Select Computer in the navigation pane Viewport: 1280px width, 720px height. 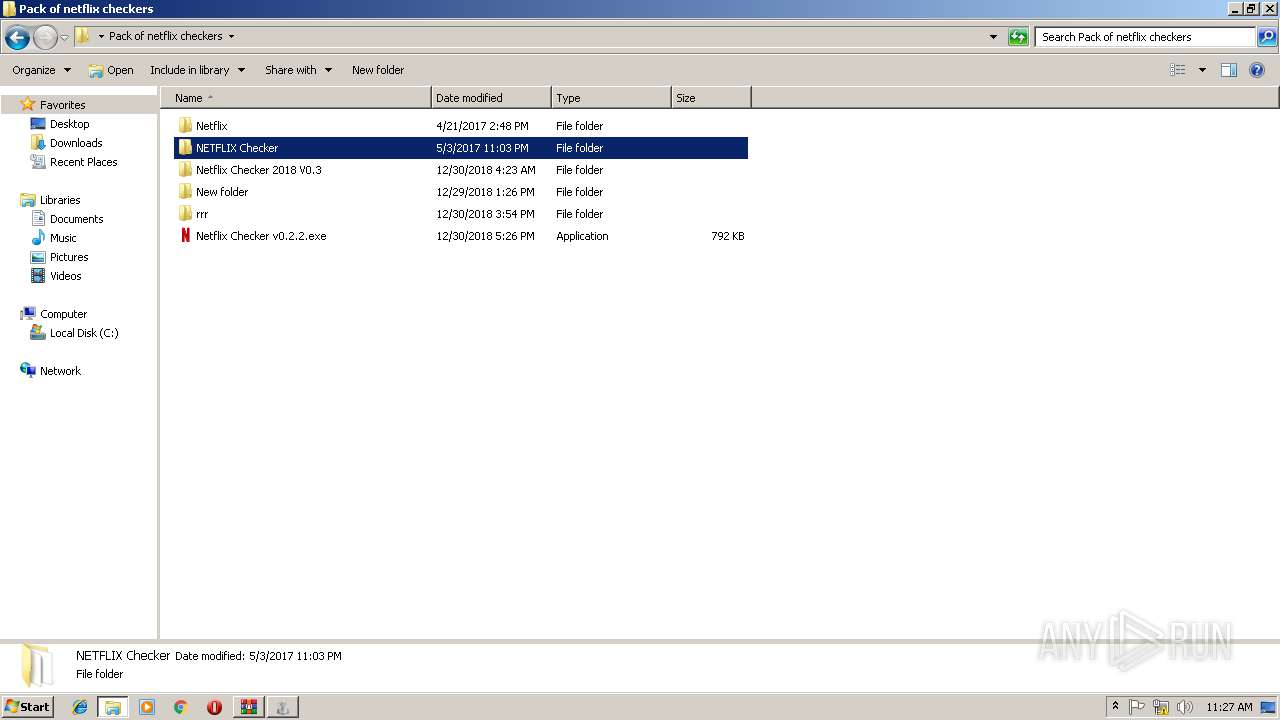coord(63,314)
